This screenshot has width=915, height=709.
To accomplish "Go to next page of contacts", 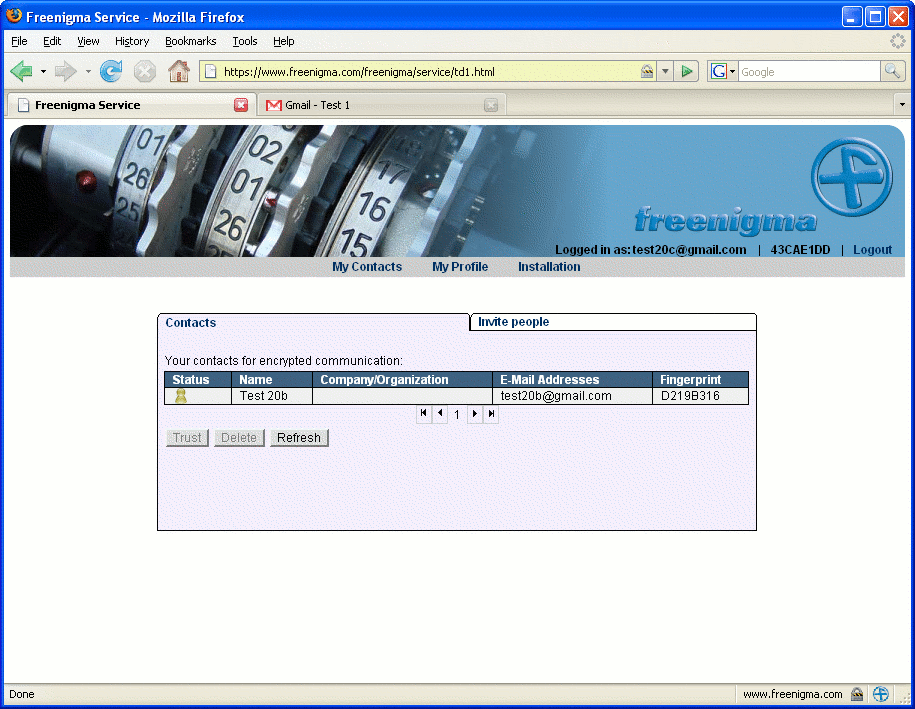I will pyautogui.click(x=475, y=414).
